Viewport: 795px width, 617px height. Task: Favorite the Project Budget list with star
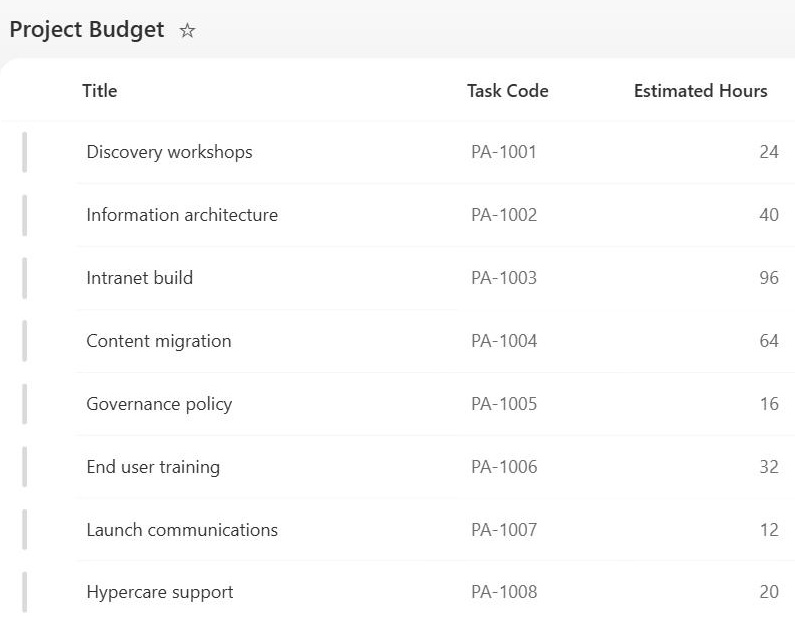click(187, 30)
